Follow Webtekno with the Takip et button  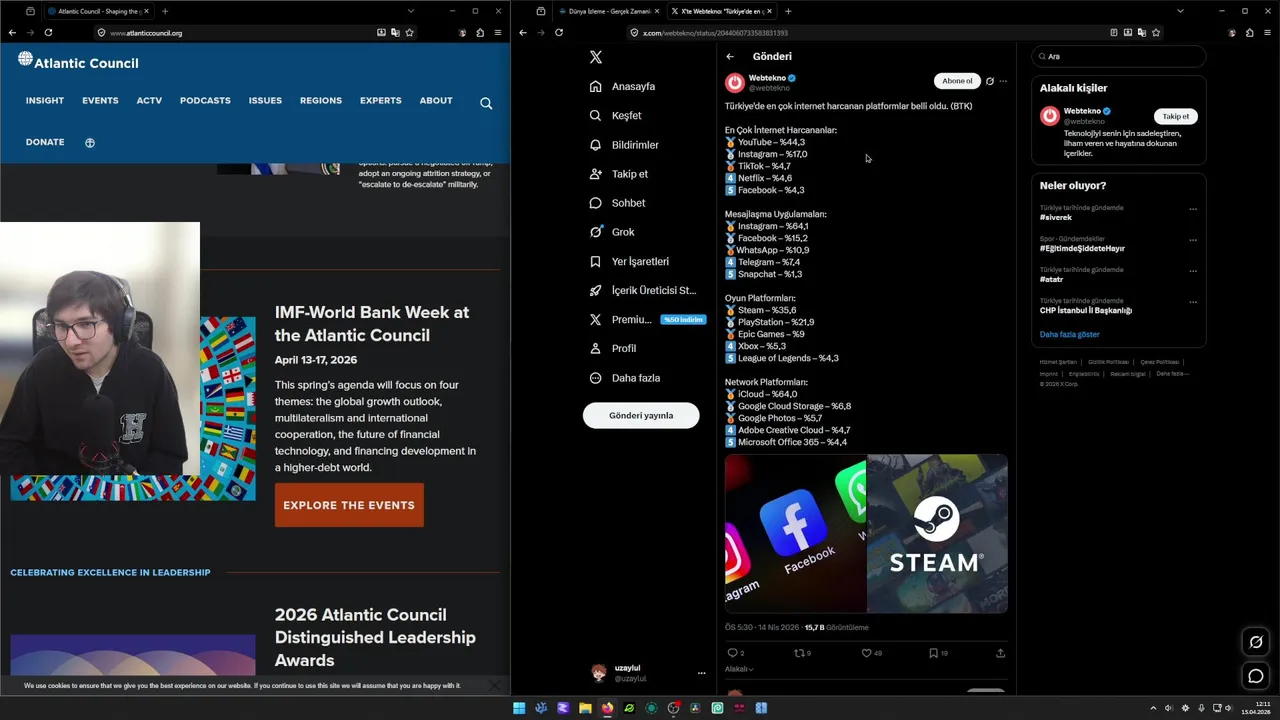(1176, 116)
